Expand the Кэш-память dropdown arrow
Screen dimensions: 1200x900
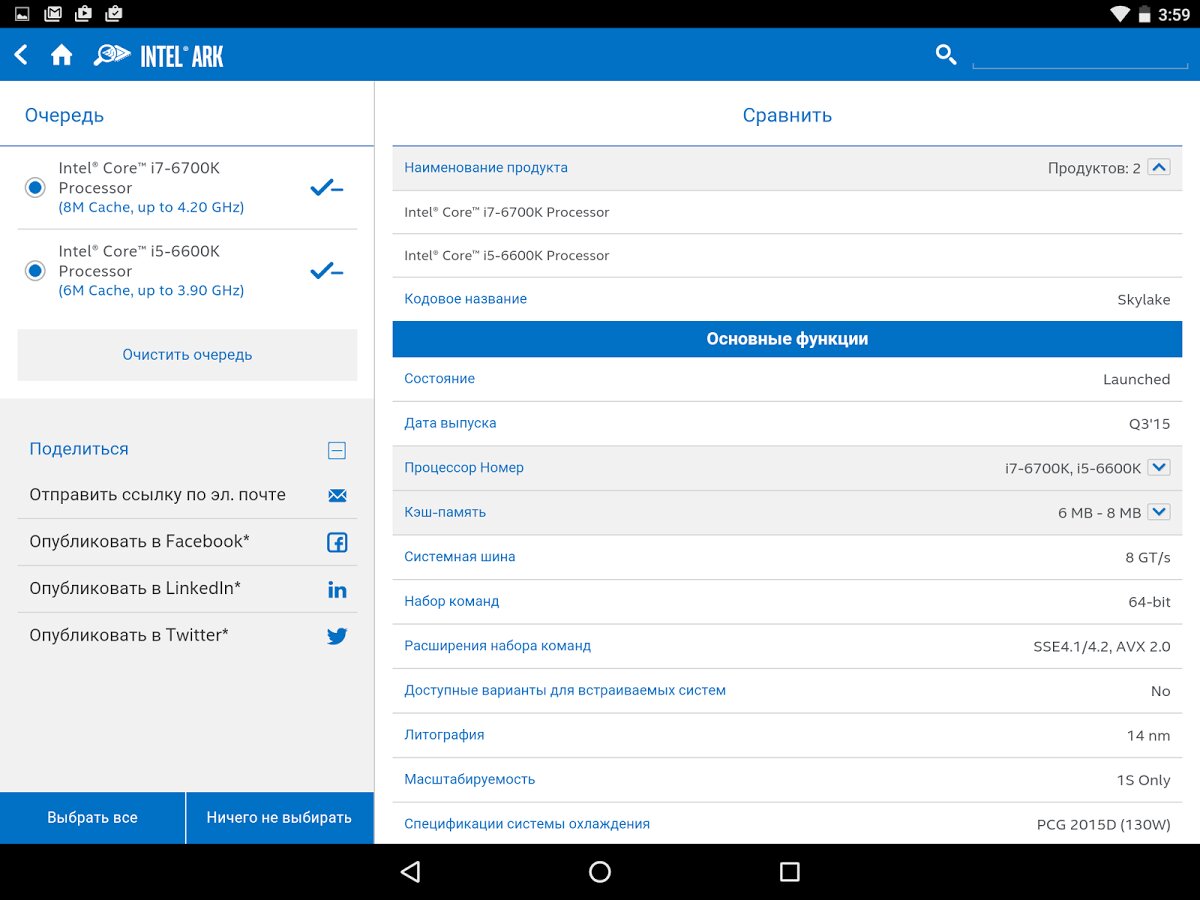1159,512
